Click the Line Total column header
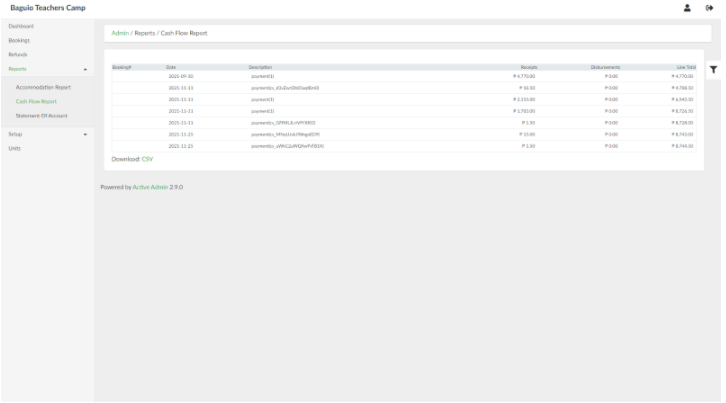The image size is (726, 403). point(685,66)
